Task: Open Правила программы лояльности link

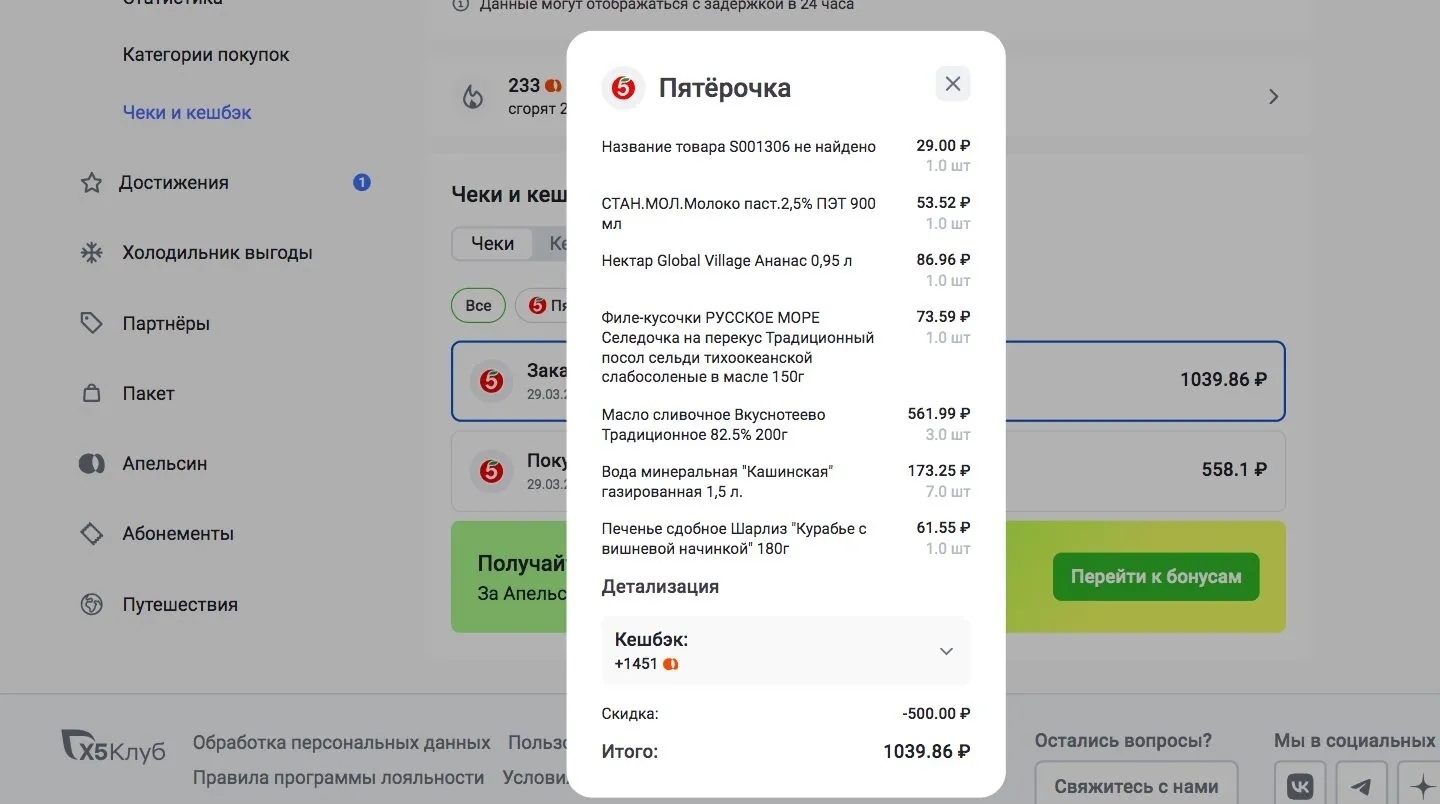Action: tap(338, 777)
